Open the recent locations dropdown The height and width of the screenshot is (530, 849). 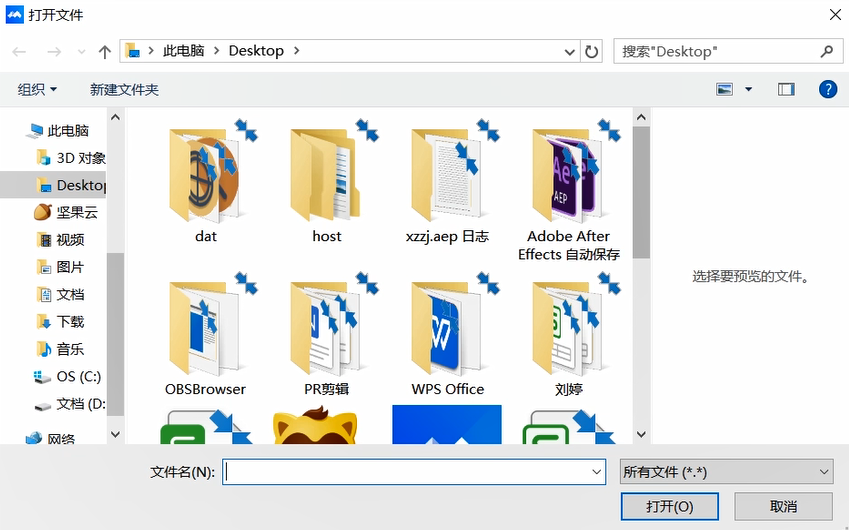pyautogui.click(x=81, y=52)
